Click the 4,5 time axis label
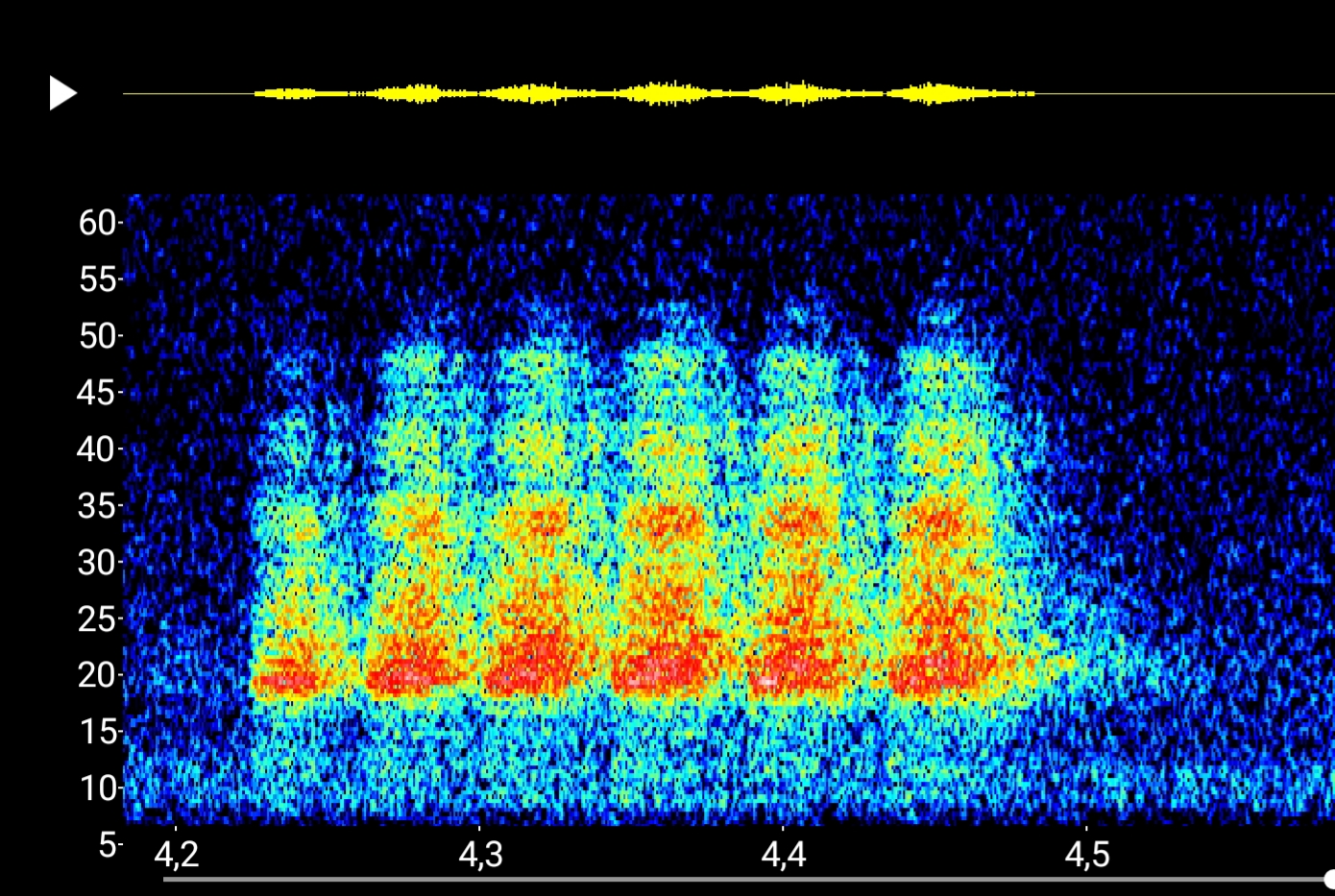The width and height of the screenshot is (1335, 896). point(1087,854)
